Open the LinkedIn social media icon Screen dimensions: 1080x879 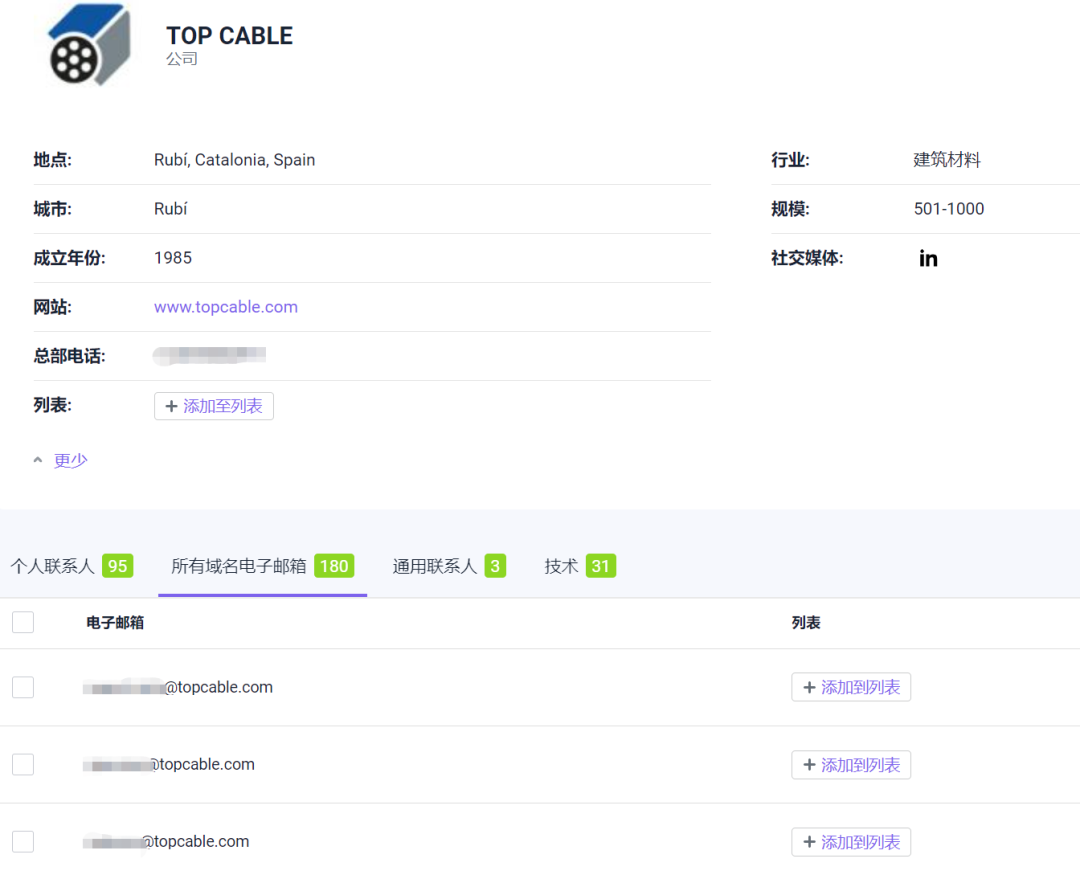pyautogui.click(x=928, y=258)
